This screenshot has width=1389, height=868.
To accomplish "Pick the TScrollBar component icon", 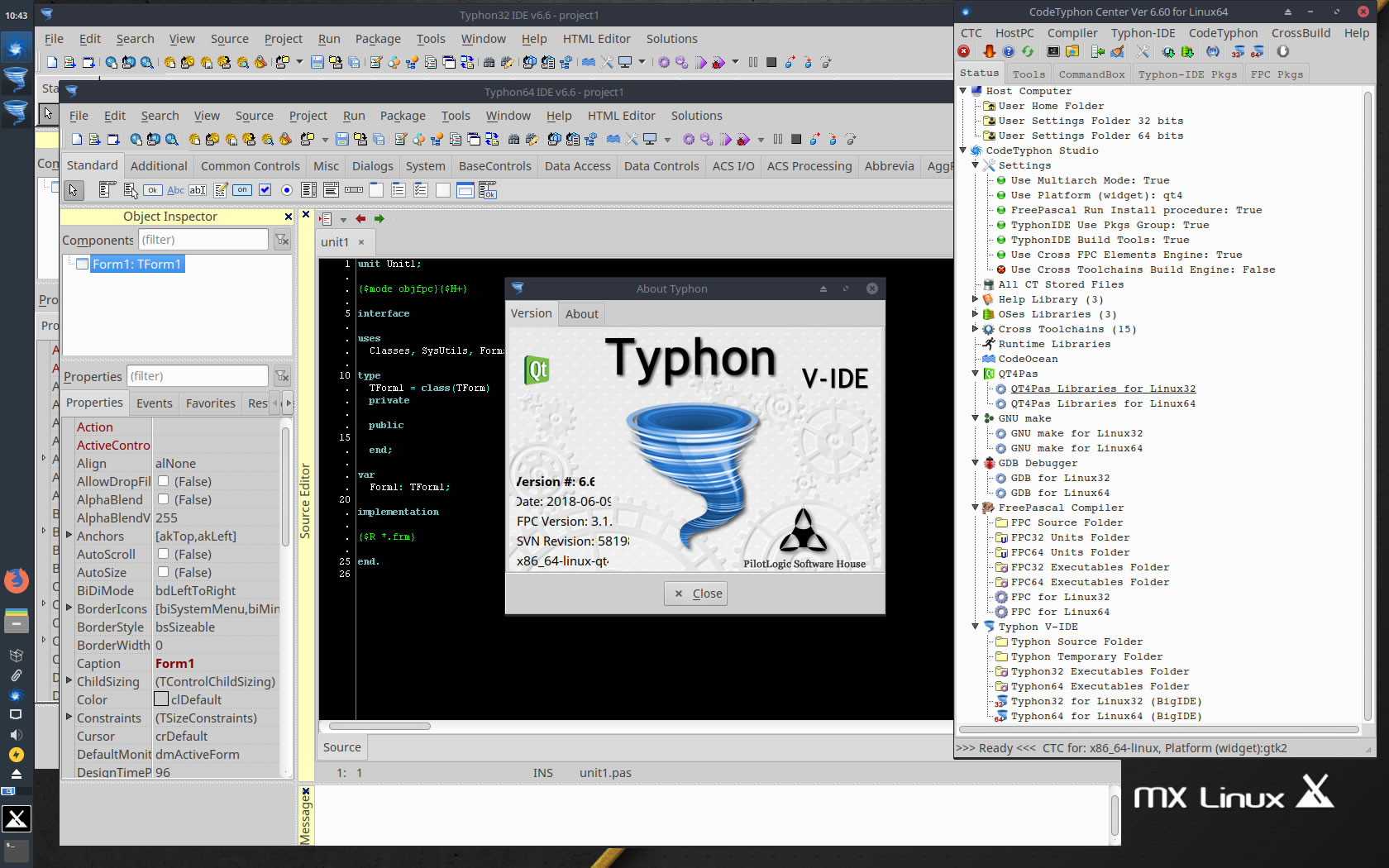I will click(x=354, y=190).
